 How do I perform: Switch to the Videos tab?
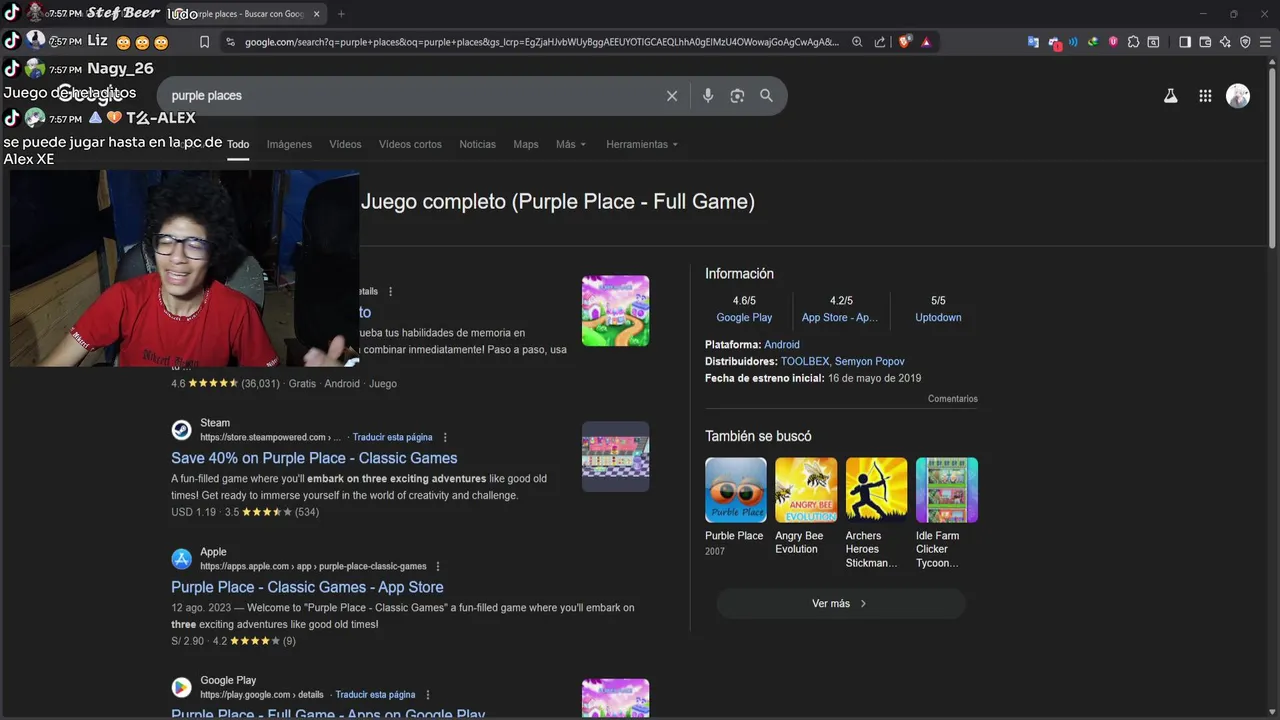pos(345,144)
